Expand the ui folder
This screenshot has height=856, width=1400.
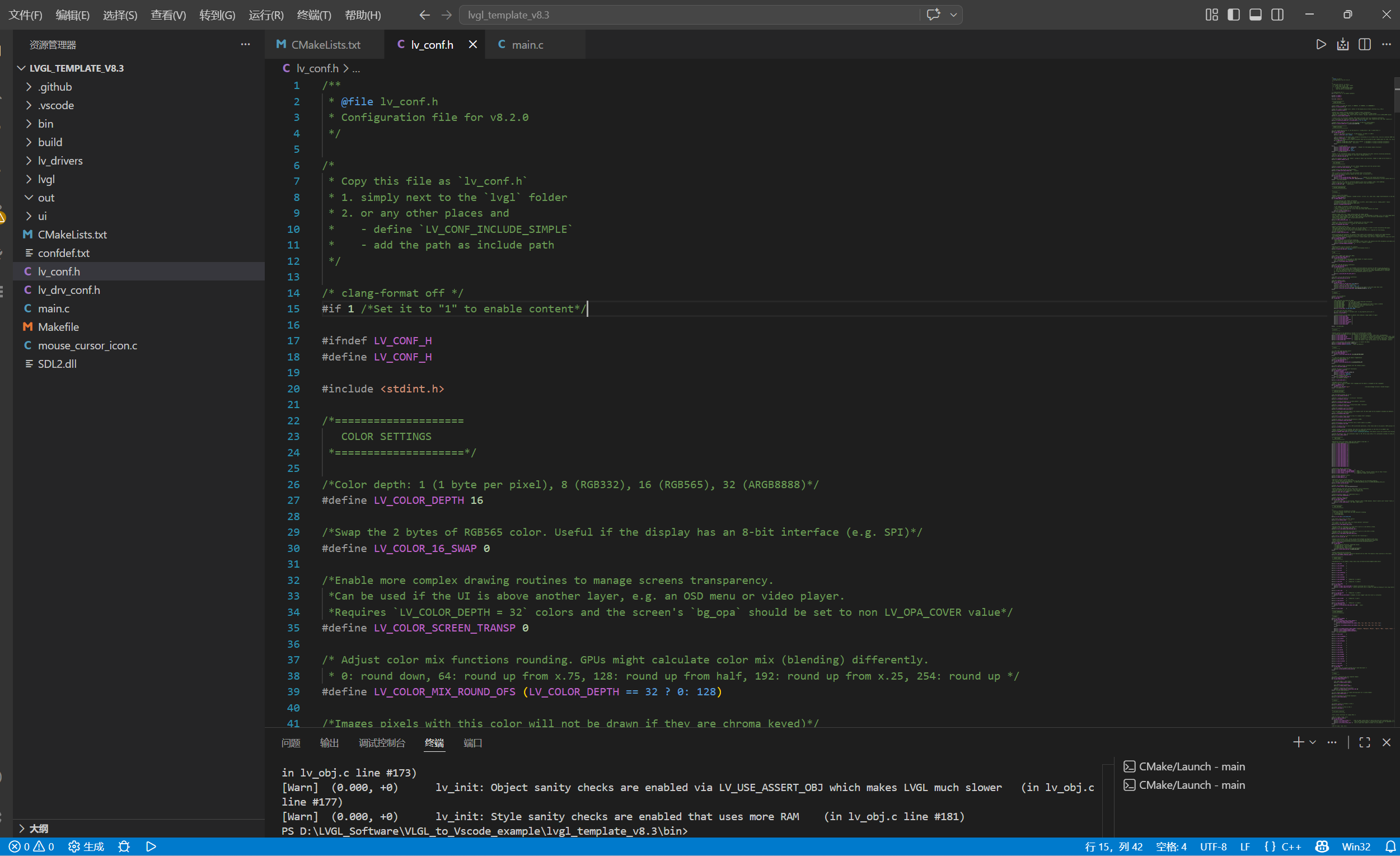(x=139, y=216)
